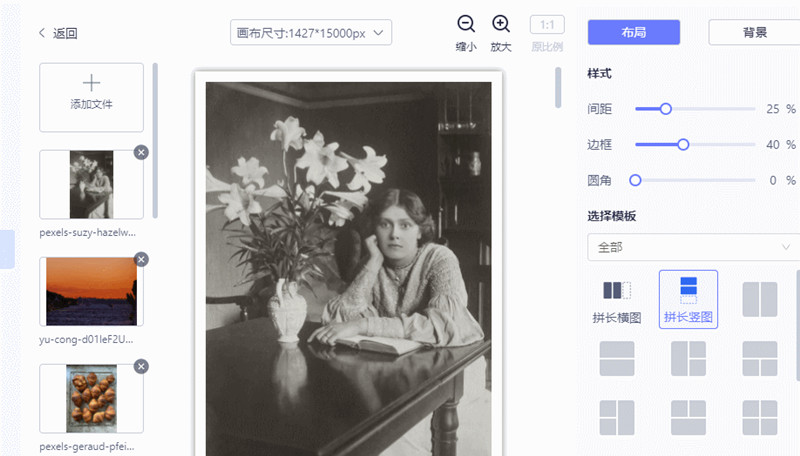Viewport: 800px width, 456px height.
Task: Delete the sunset image using its X icon
Action: [141, 259]
